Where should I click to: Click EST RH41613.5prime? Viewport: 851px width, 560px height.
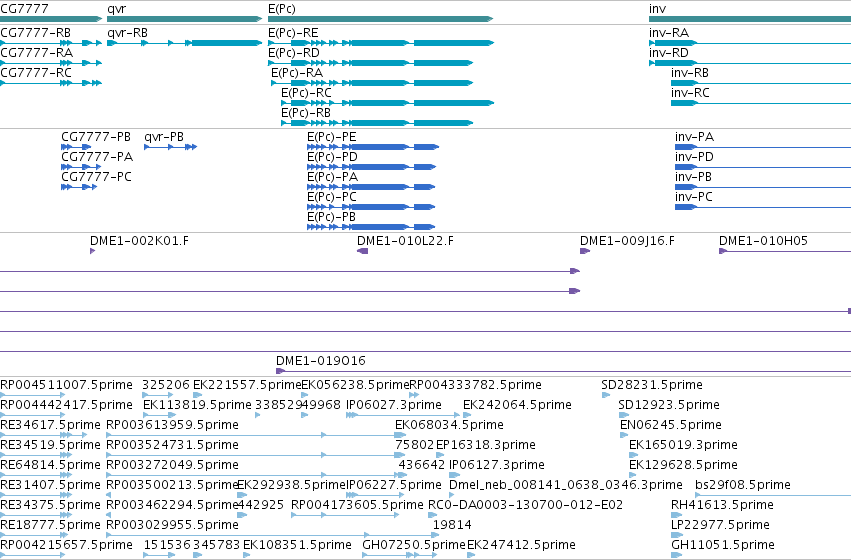pyautogui.click(x=722, y=506)
